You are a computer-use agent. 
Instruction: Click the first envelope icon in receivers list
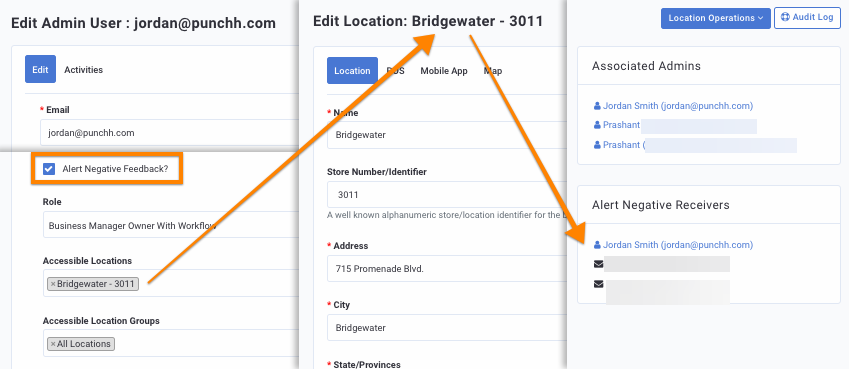coord(598,264)
